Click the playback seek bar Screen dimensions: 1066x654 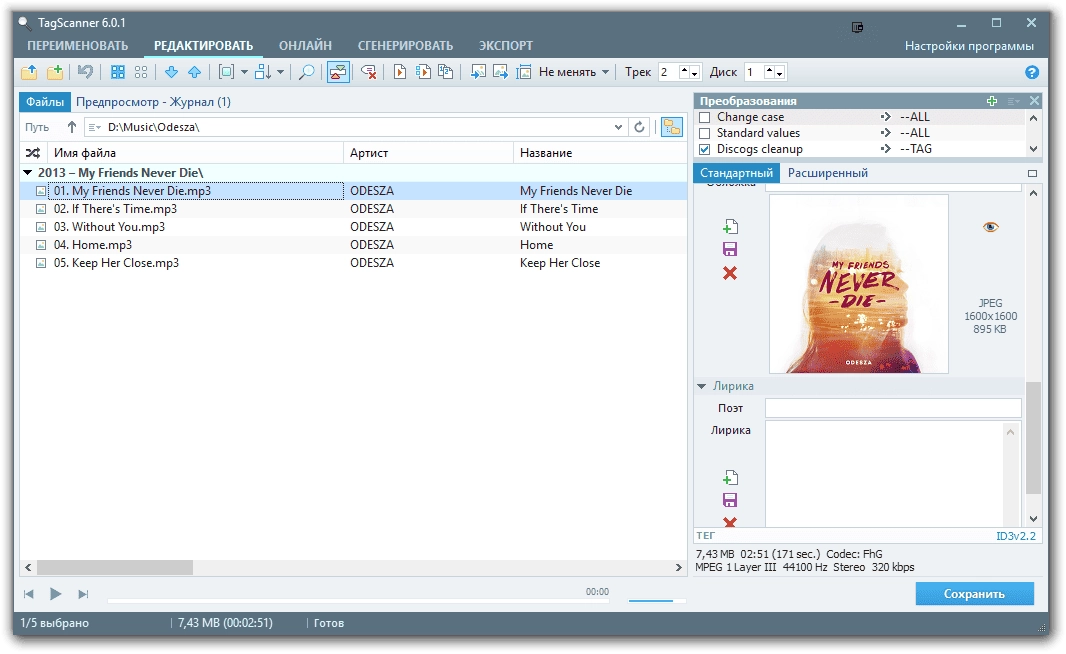[358, 600]
